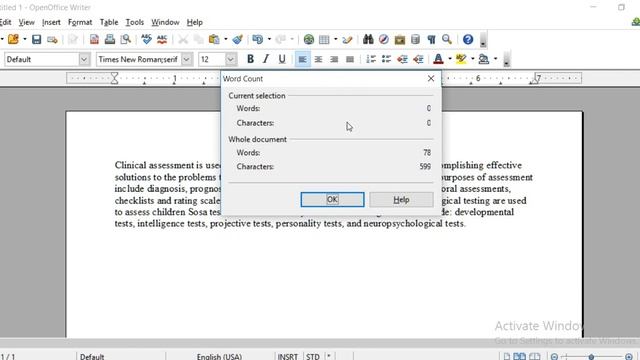Close the Word Count dialog
The height and width of the screenshot is (360, 640).
pyautogui.click(x=431, y=78)
